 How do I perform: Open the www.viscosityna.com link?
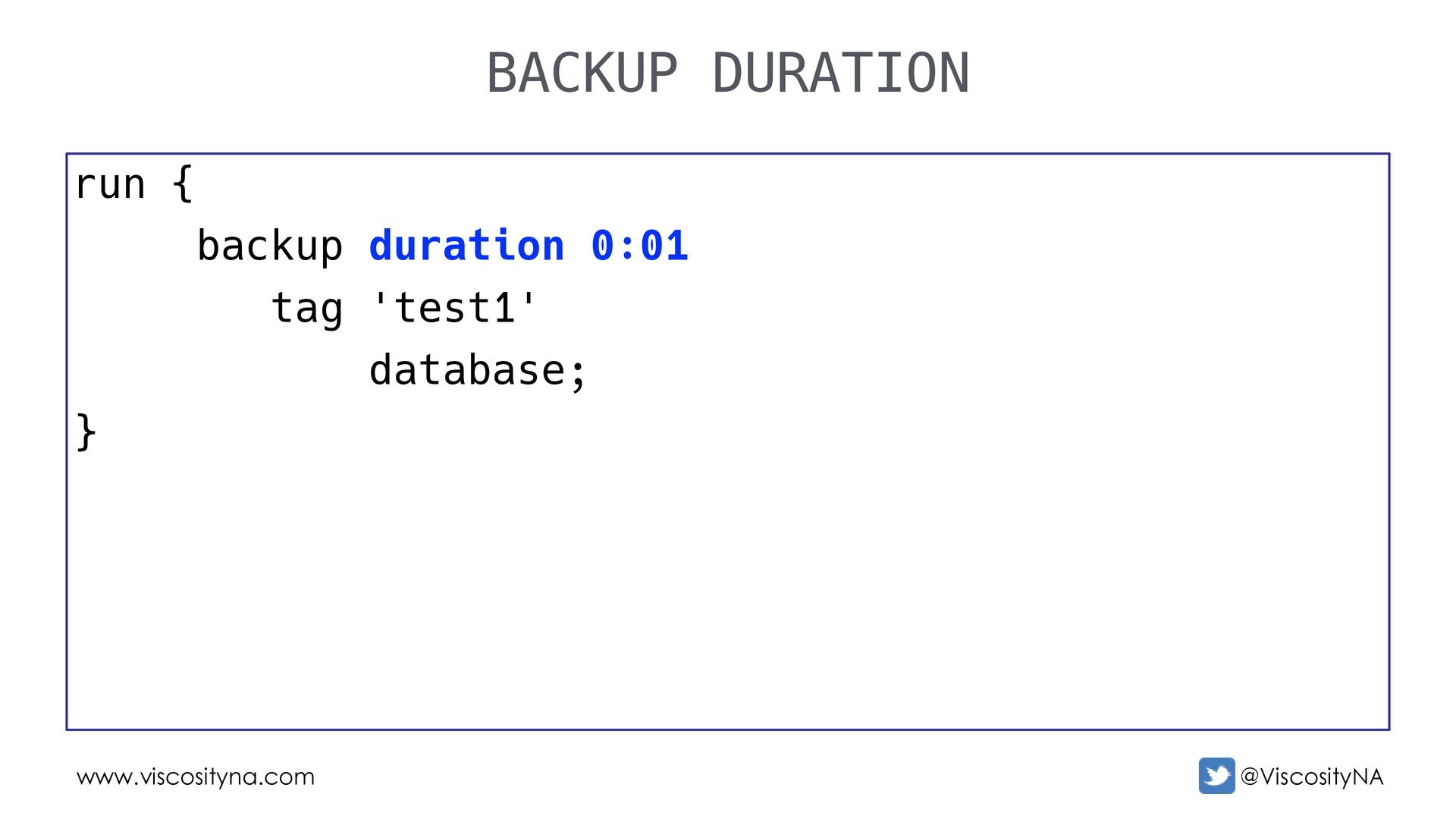coord(196,777)
